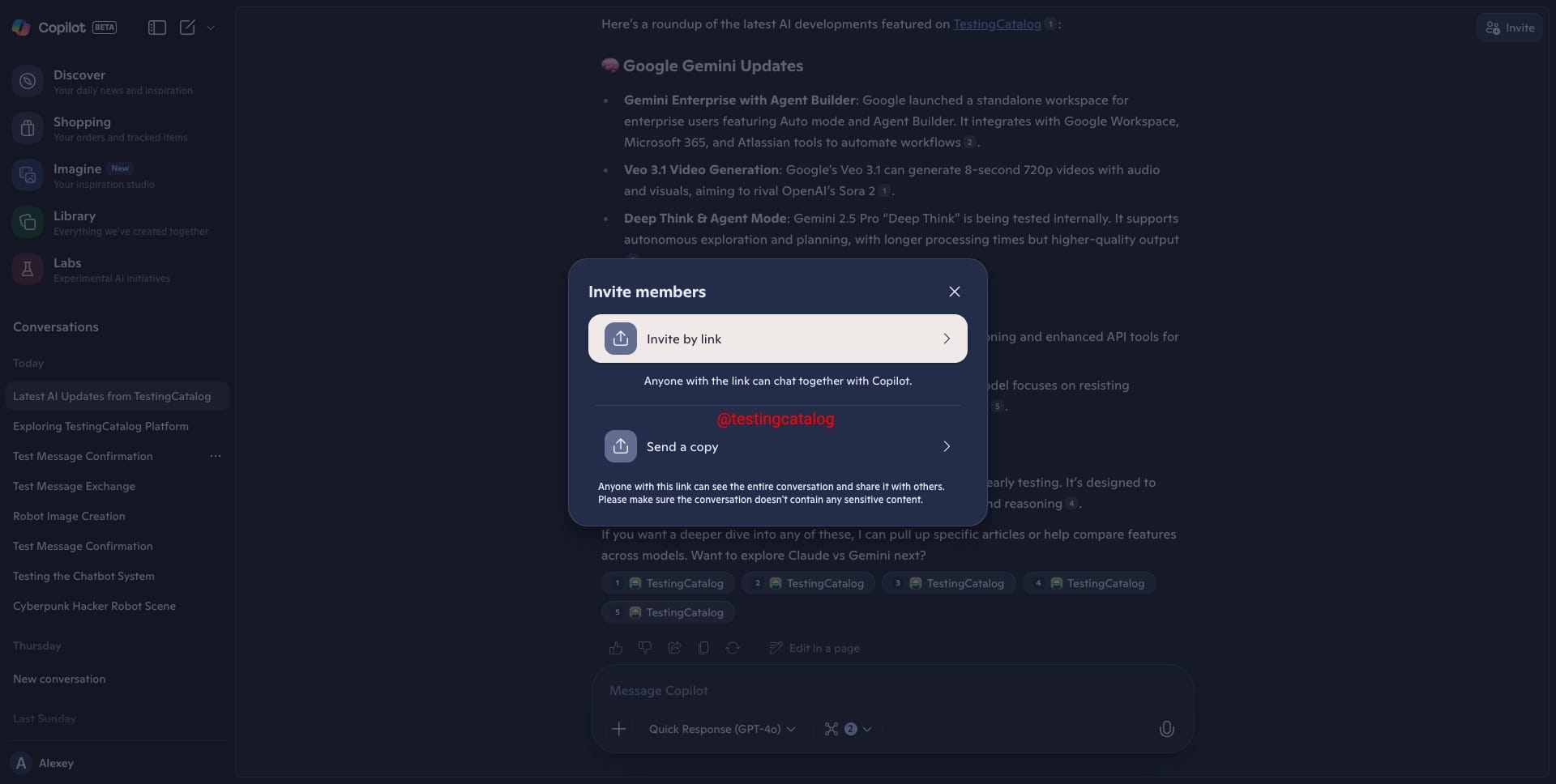Open citation chip 1 TestingCatalog
Image resolution: width=1556 pixels, height=784 pixels.
[669, 583]
